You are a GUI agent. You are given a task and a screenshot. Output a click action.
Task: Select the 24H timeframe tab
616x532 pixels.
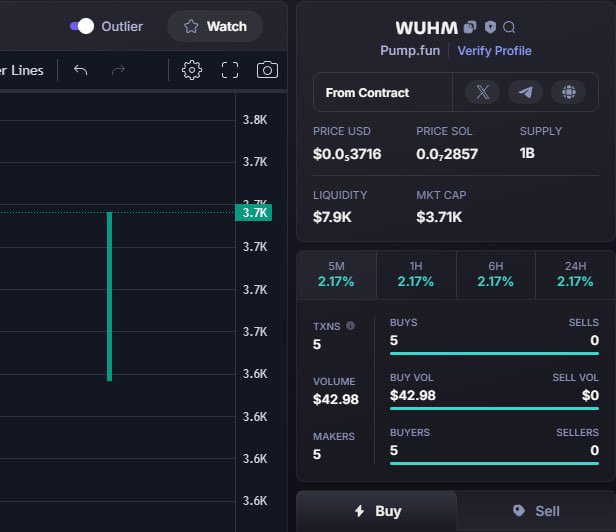pyautogui.click(x=575, y=275)
